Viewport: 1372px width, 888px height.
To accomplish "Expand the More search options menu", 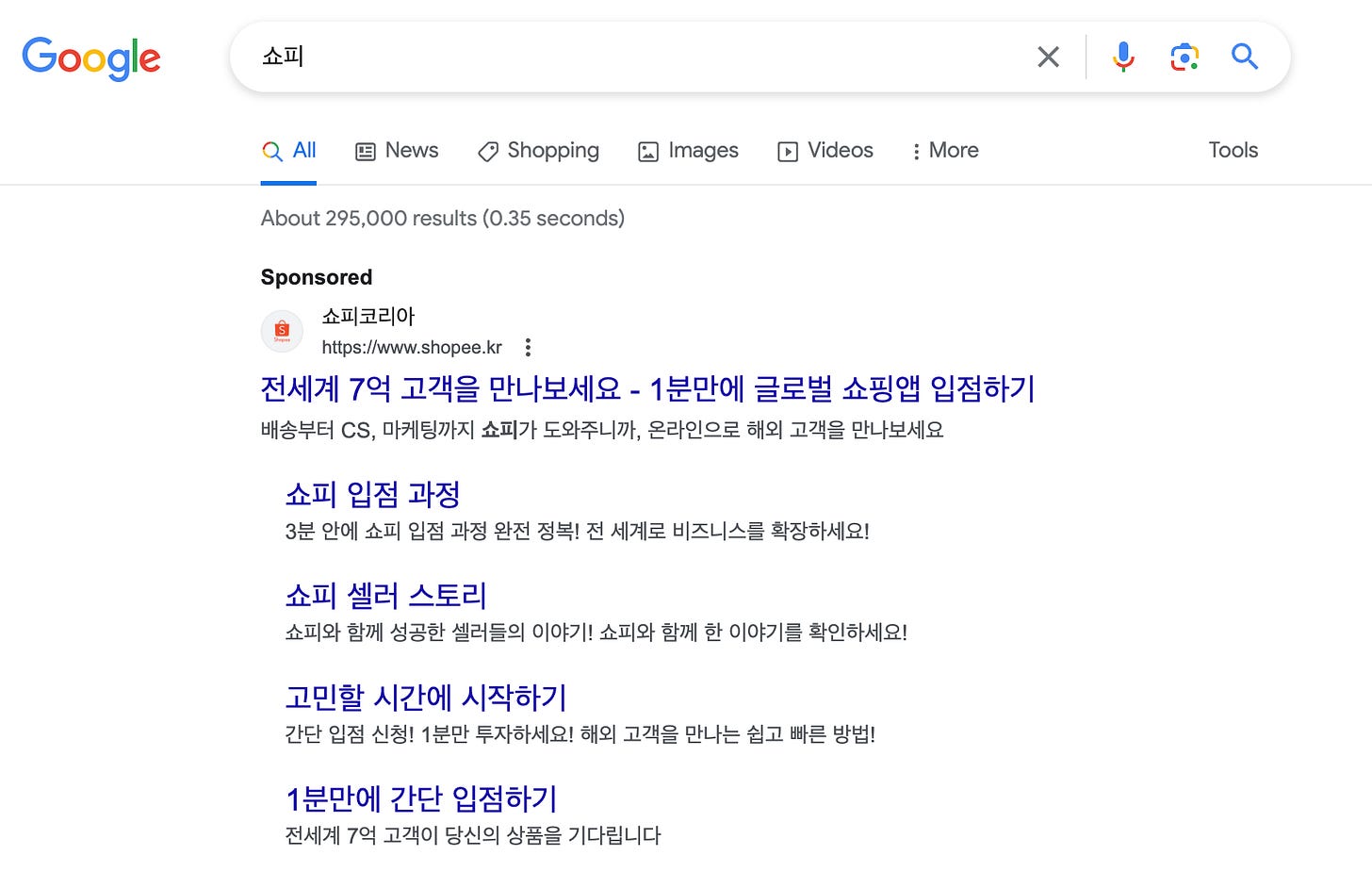I will [943, 151].
